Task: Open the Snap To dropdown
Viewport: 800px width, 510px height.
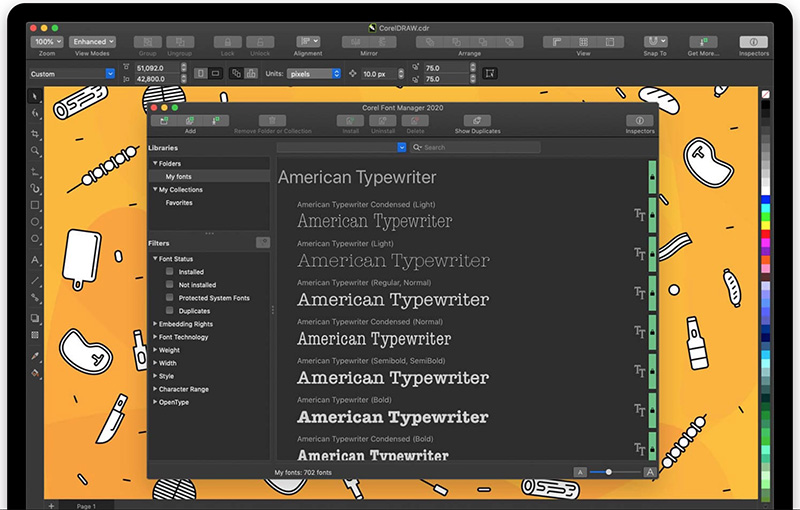Action: (x=655, y=41)
